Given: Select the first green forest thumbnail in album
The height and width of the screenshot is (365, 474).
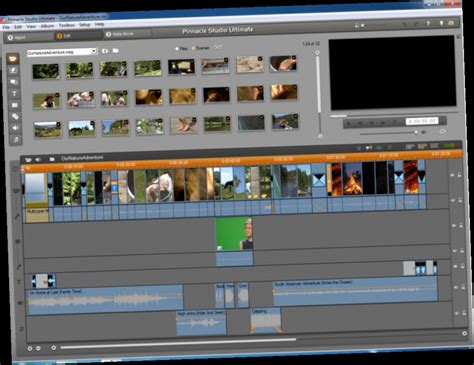Looking at the screenshot, I should [46, 71].
